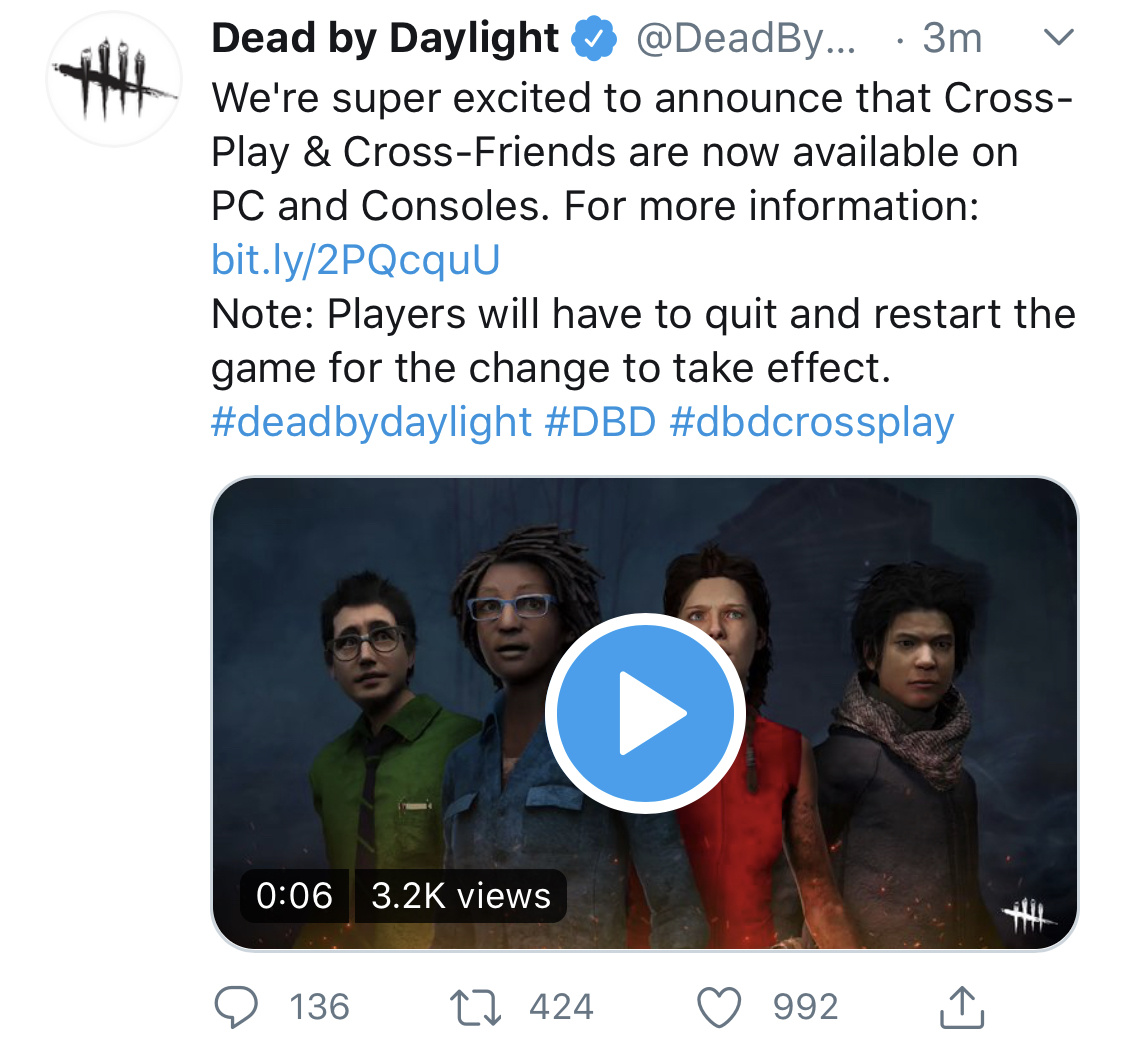Open the reply speech-bubble icon

coord(236,1007)
